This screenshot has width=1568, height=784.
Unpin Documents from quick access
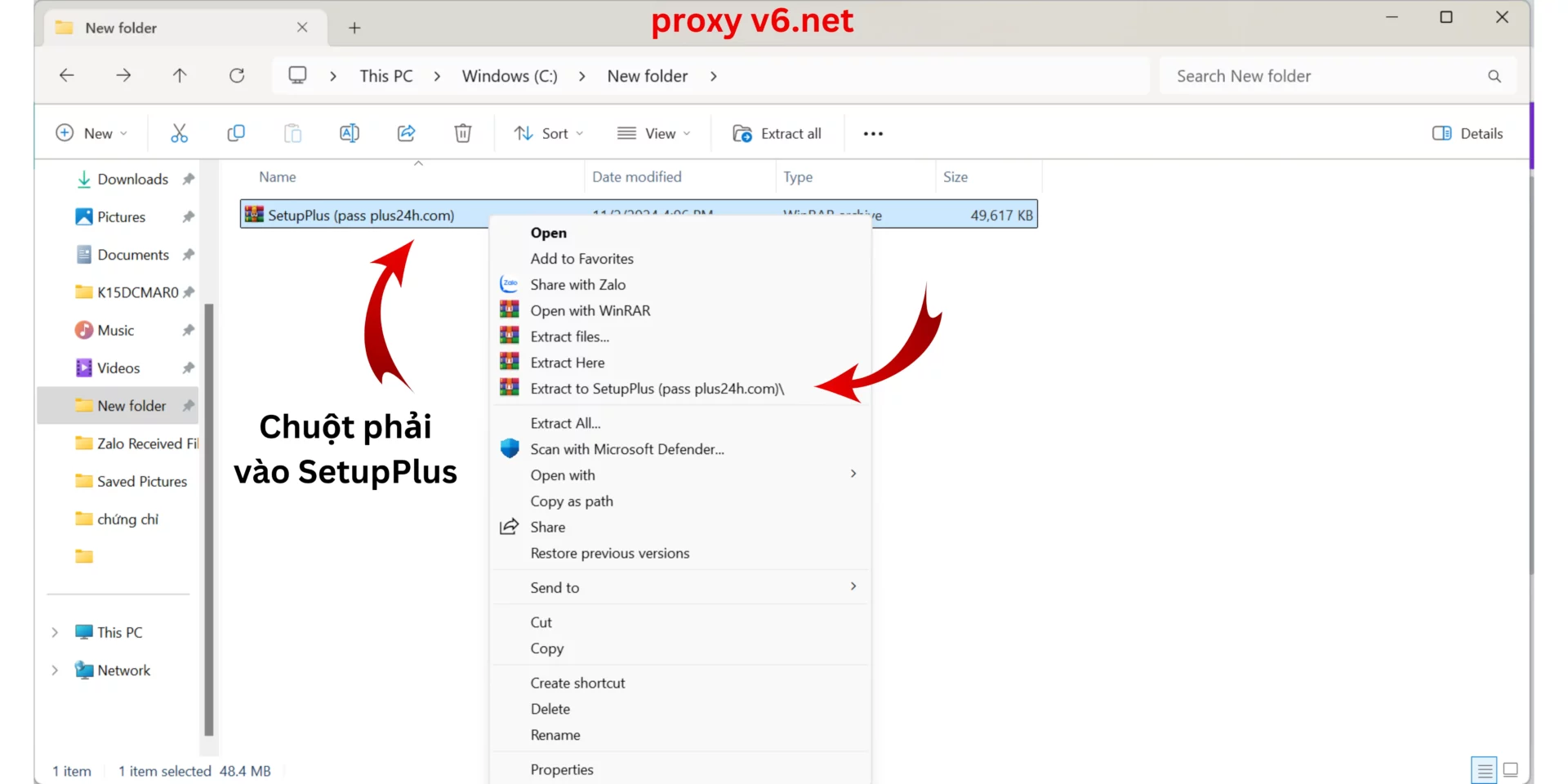[189, 255]
